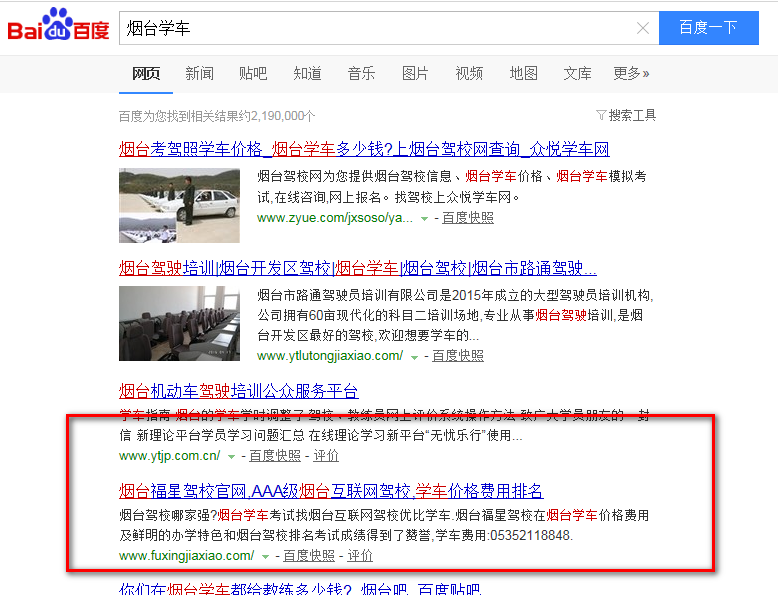Visit www.zyue.com/jxsoso/ya... URL
The height and width of the screenshot is (595, 778).
click(335, 218)
